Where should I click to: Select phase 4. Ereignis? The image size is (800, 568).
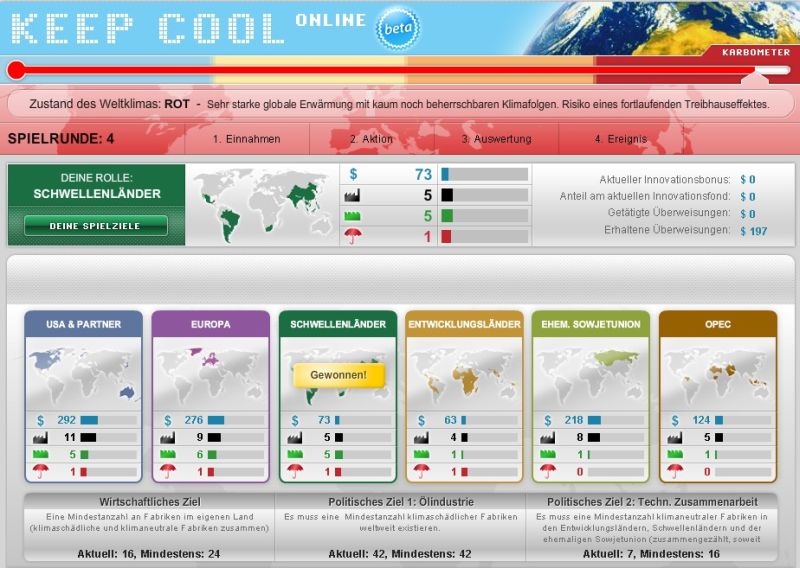tap(620, 139)
